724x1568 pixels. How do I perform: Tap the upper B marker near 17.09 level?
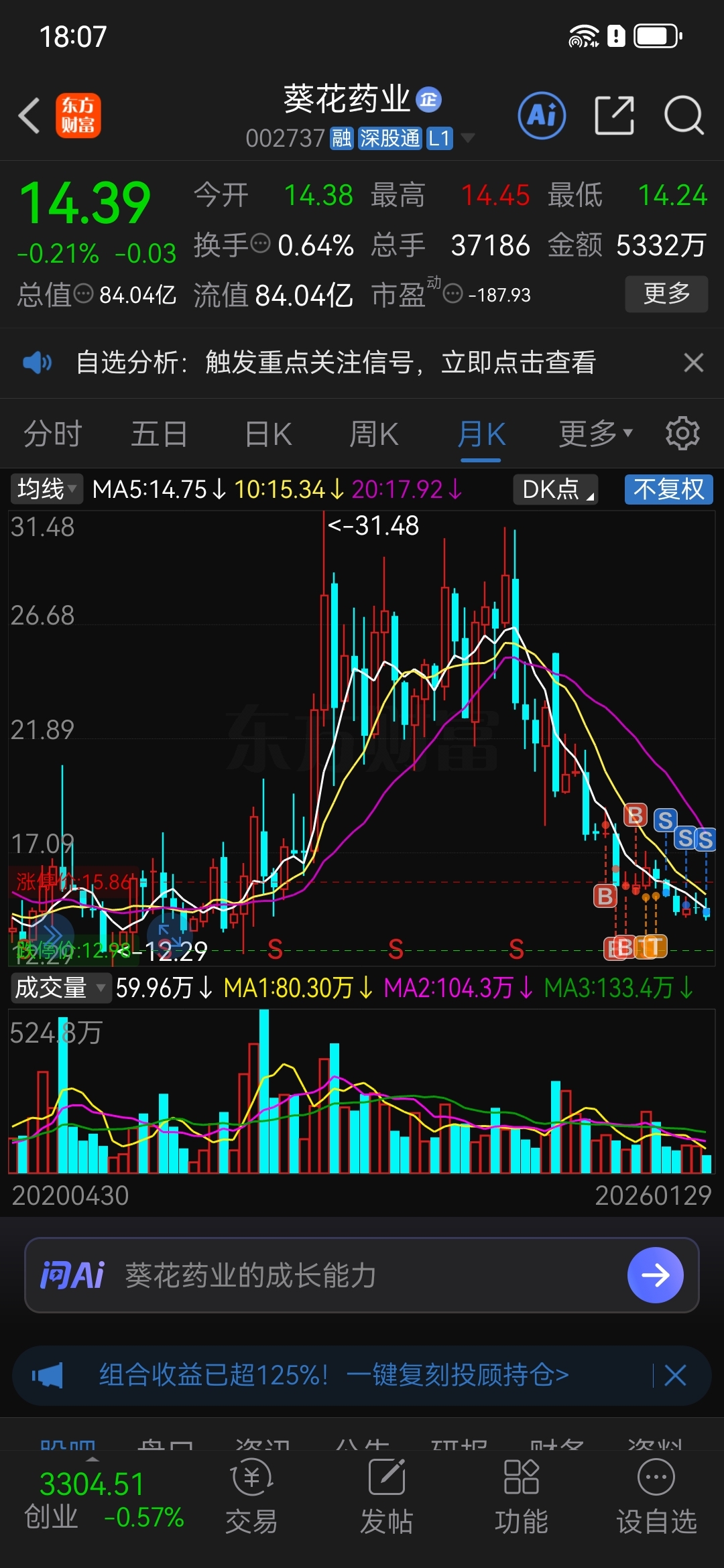click(635, 815)
